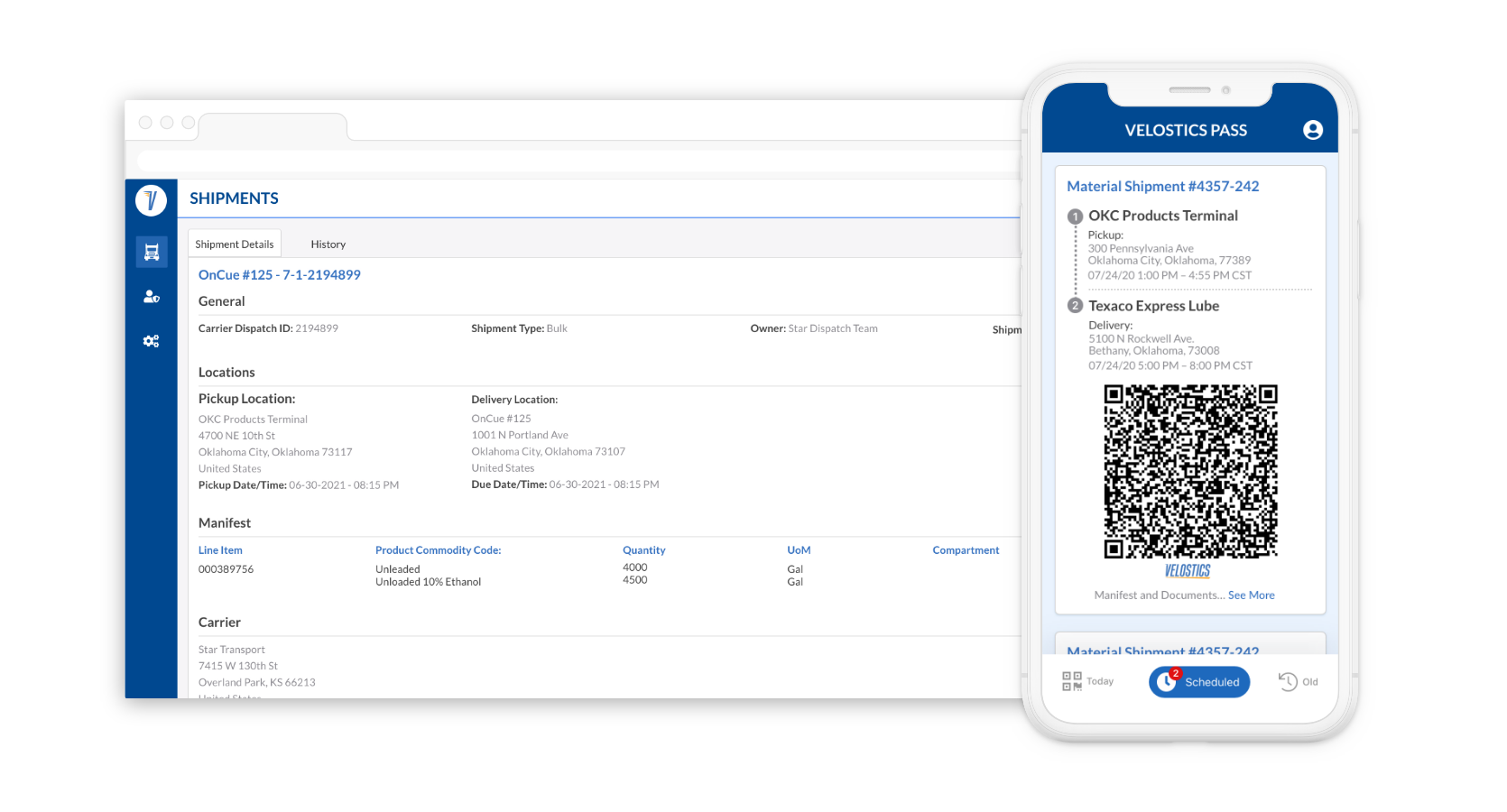
Task: Click the Quantity column header
Action: tap(644, 550)
